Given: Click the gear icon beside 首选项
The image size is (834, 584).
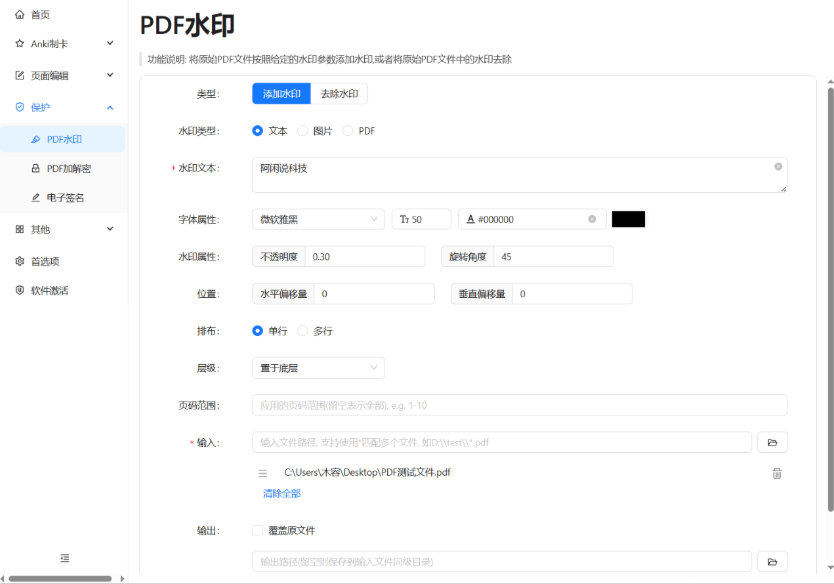Looking at the screenshot, I should point(20,261).
